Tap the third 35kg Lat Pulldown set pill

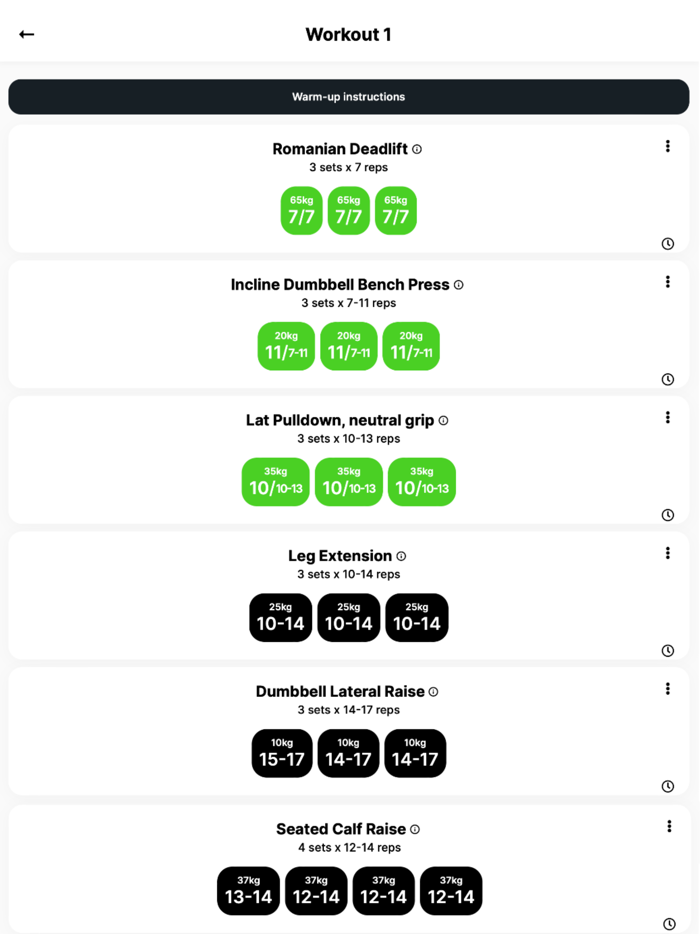point(422,482)
